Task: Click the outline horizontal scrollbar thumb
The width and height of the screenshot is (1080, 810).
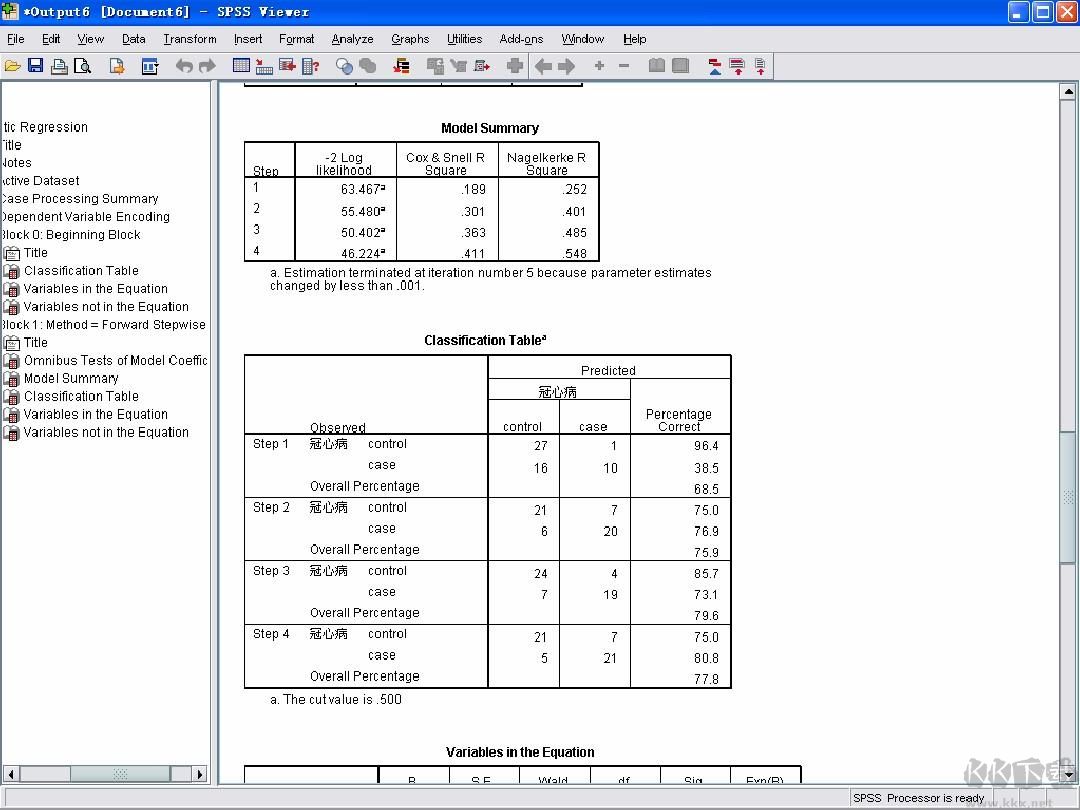Action: (121, 773)
